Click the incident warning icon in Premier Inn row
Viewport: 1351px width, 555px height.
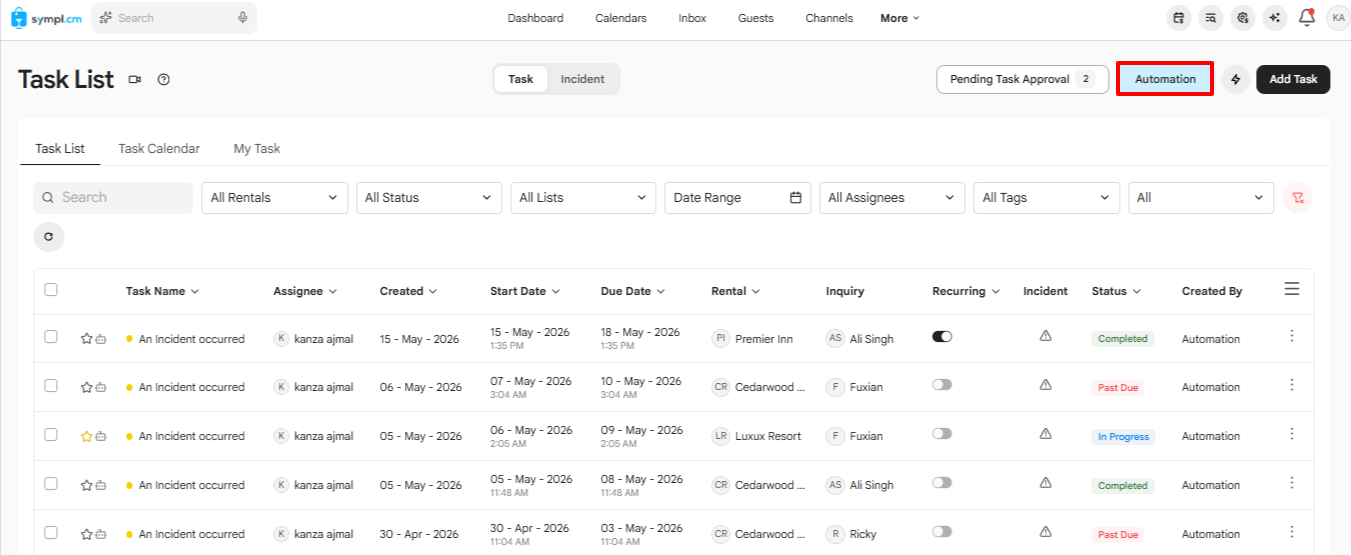pyautogui.click(x=1045, y=336)
